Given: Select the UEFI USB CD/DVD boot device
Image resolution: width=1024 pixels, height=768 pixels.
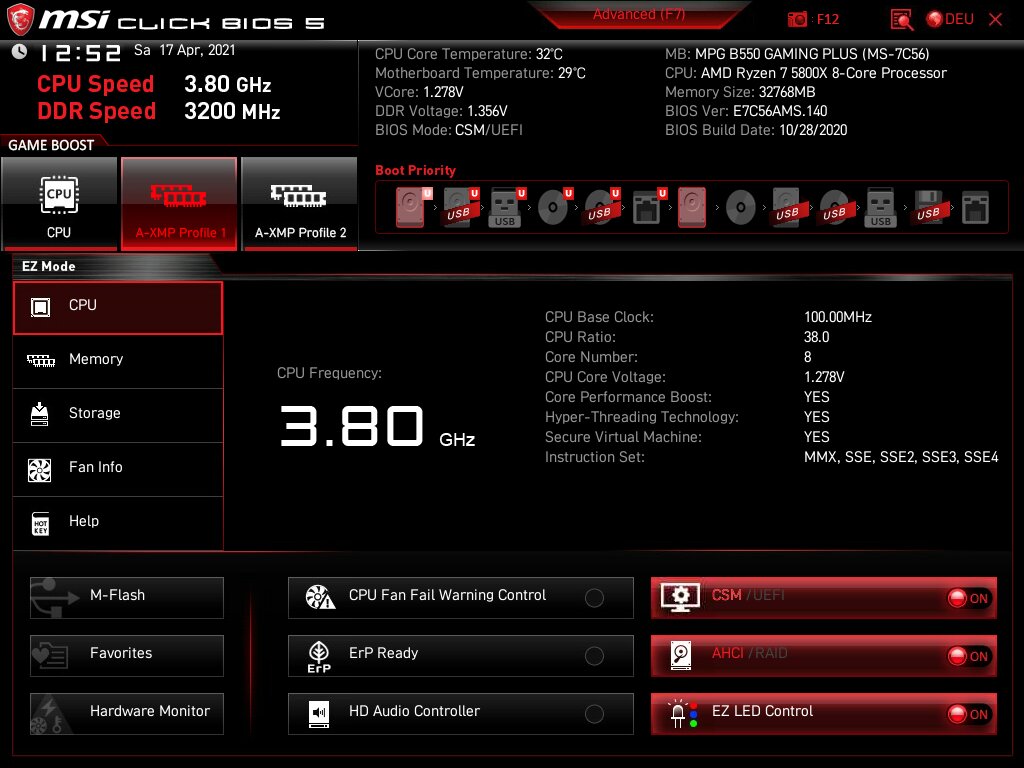Looking at the screenshot, I should click(x=601, y=207).
